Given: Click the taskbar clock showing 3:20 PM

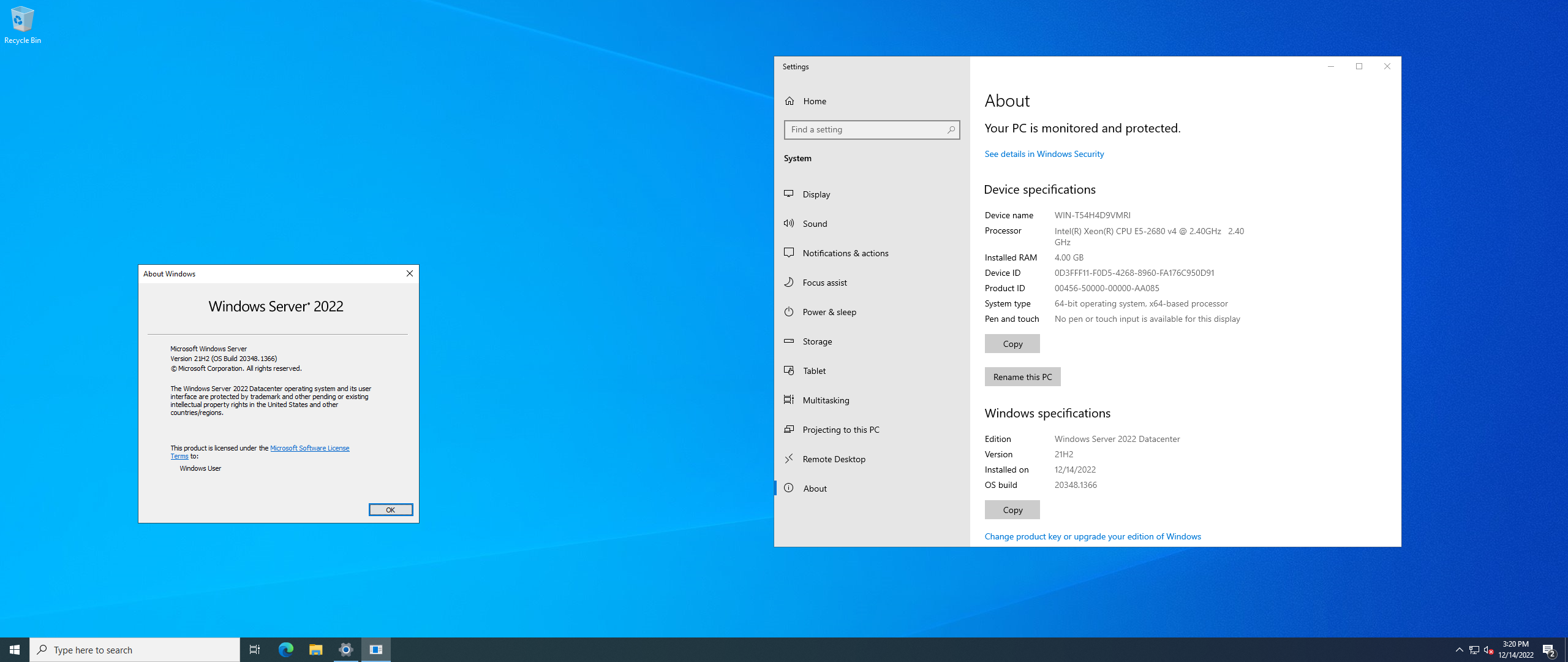Looking at the screenshot, I should [1515, 650].
